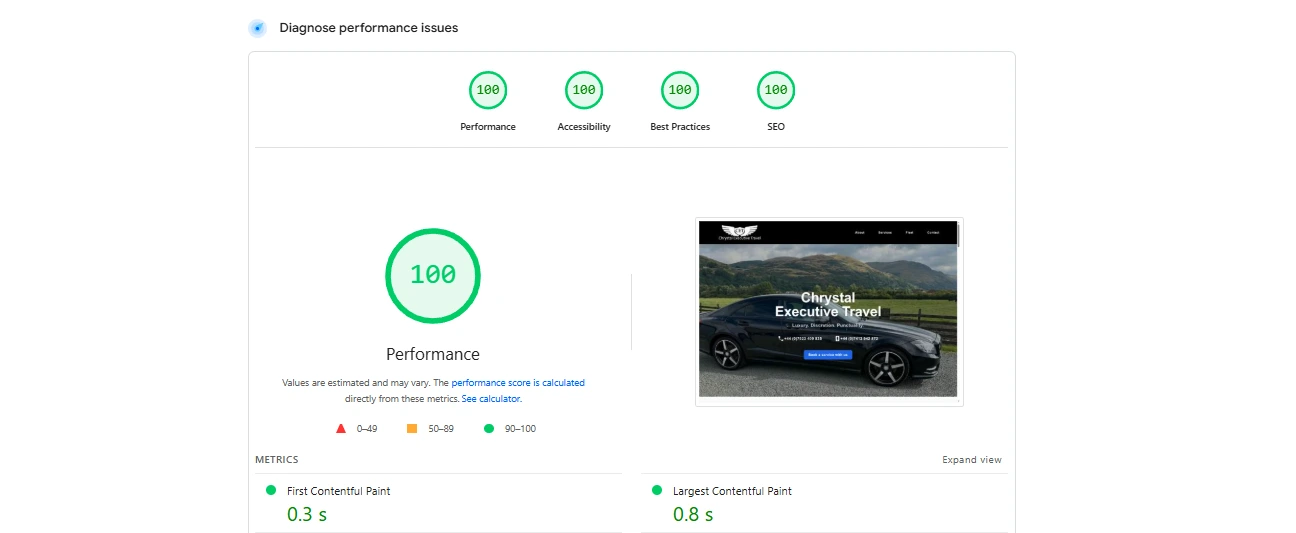
Task: Select the First Contentful Paint metric label
Action: tap(338, 491)
